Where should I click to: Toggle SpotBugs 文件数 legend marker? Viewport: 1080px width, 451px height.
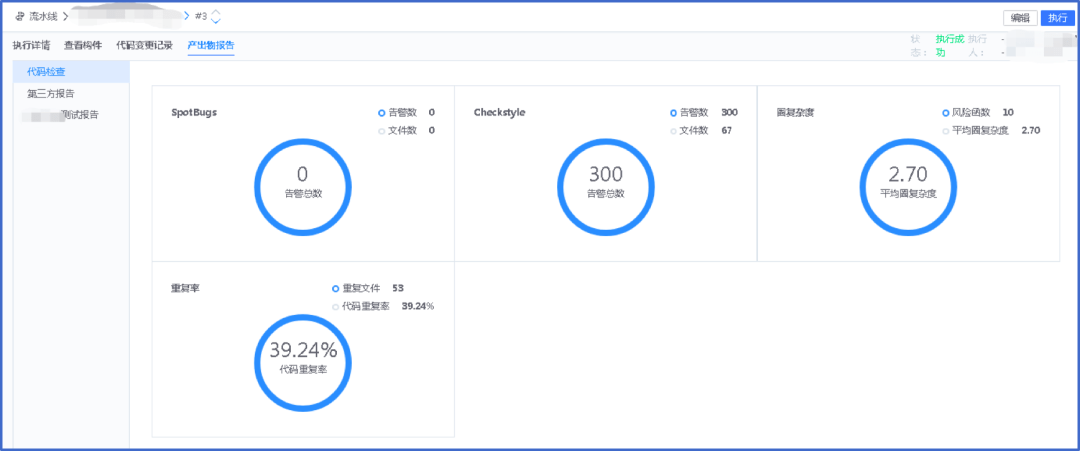click(382, 131)
